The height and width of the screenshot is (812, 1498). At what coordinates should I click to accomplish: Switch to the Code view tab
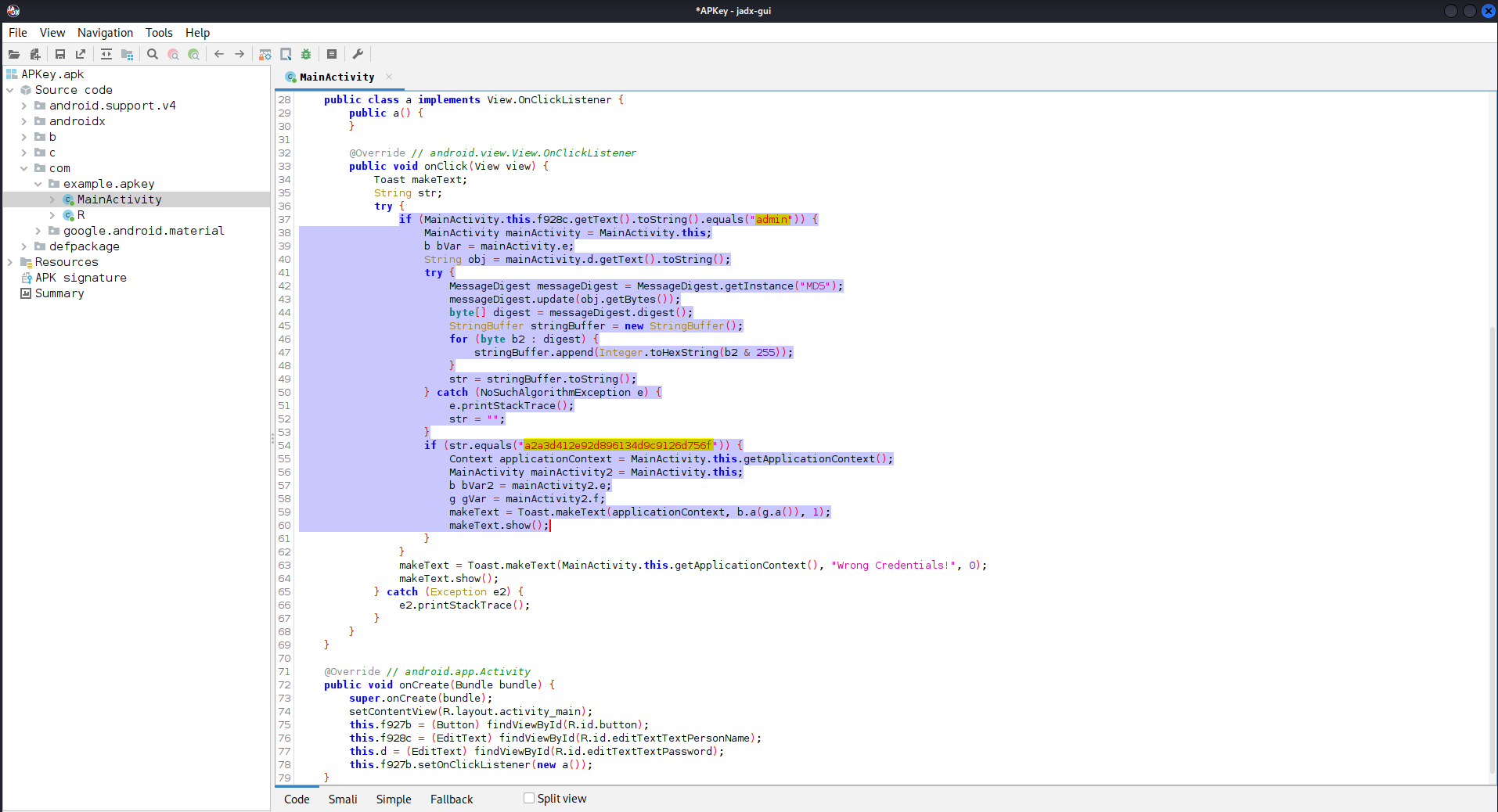tap(297, 799)
